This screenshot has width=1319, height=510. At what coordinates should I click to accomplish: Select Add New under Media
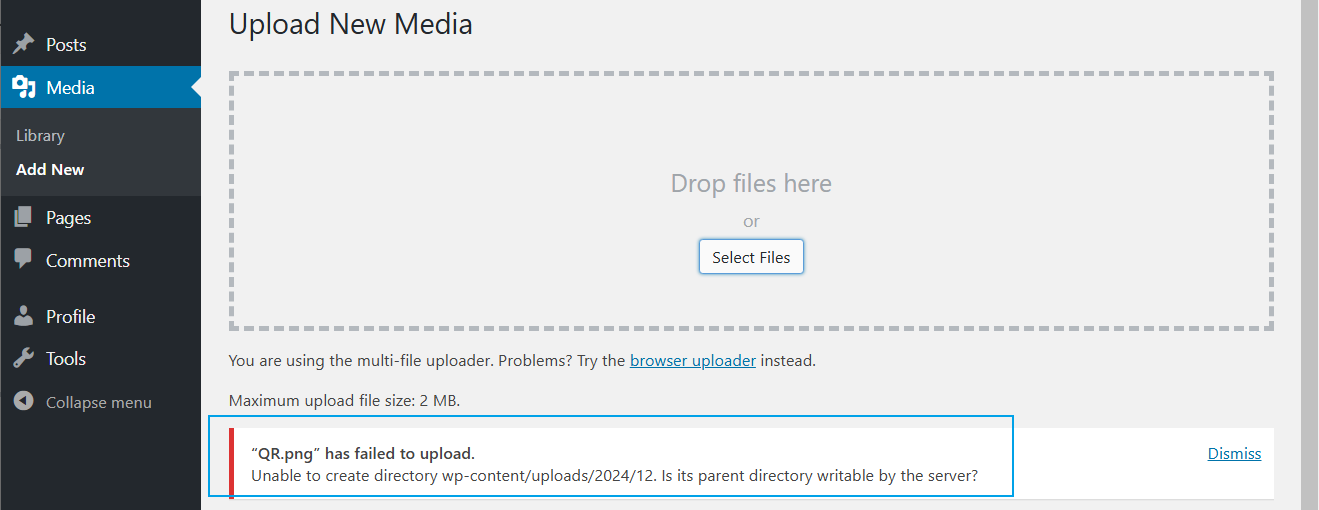[x=50, y=170]
